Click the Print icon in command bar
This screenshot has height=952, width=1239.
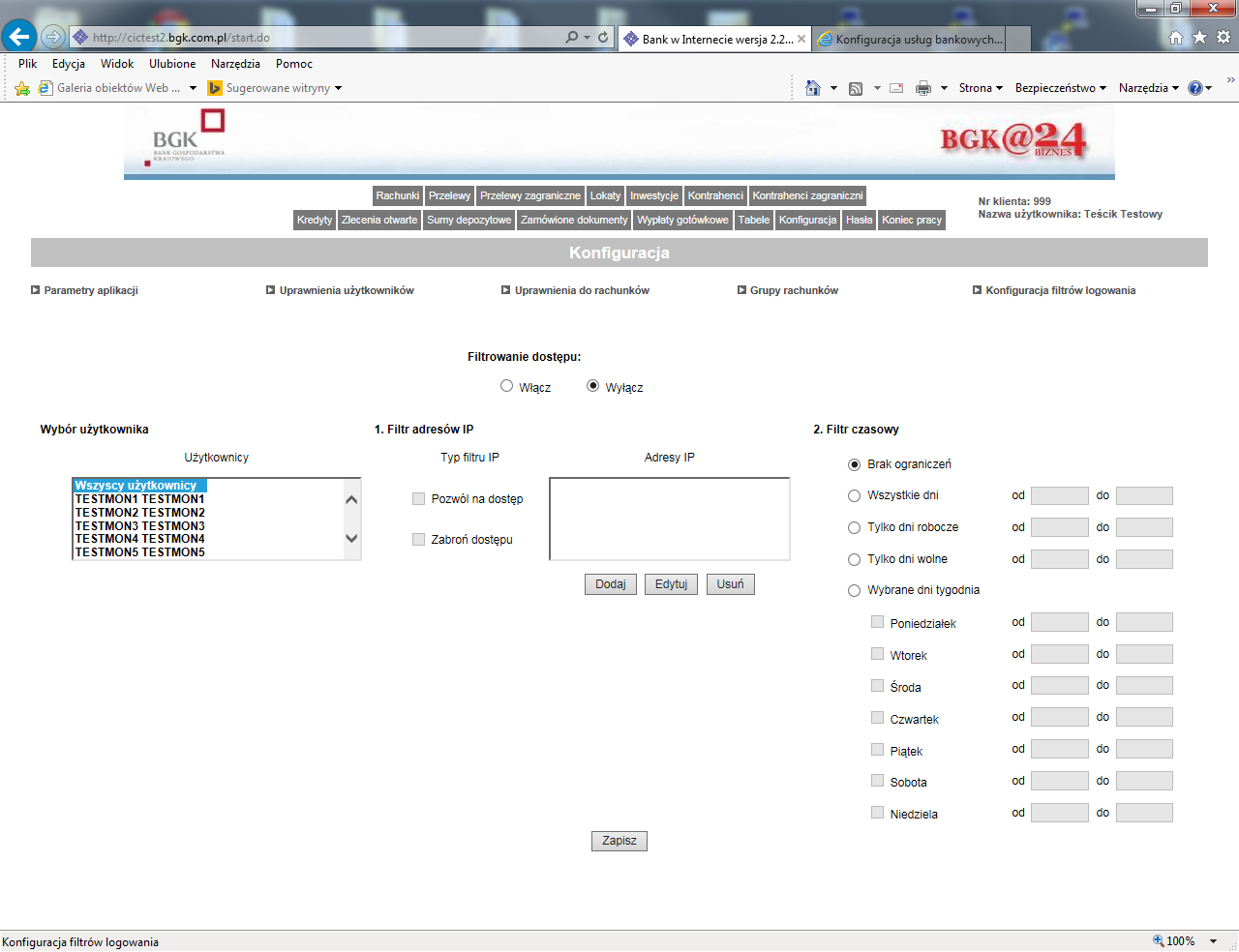pyautogui.click(x=923, y=88)
